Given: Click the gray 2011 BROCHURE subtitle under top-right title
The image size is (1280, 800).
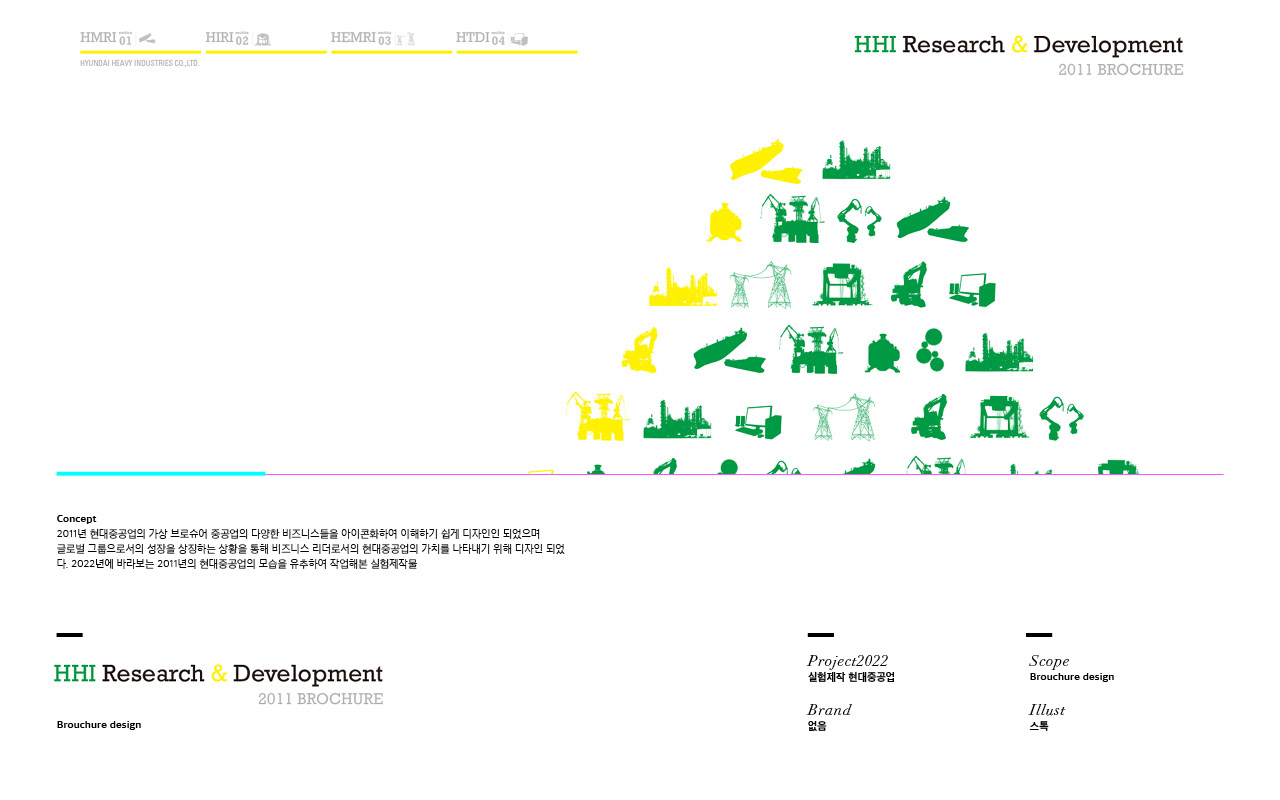Looking at the screenshot, I should [1121, 70].
